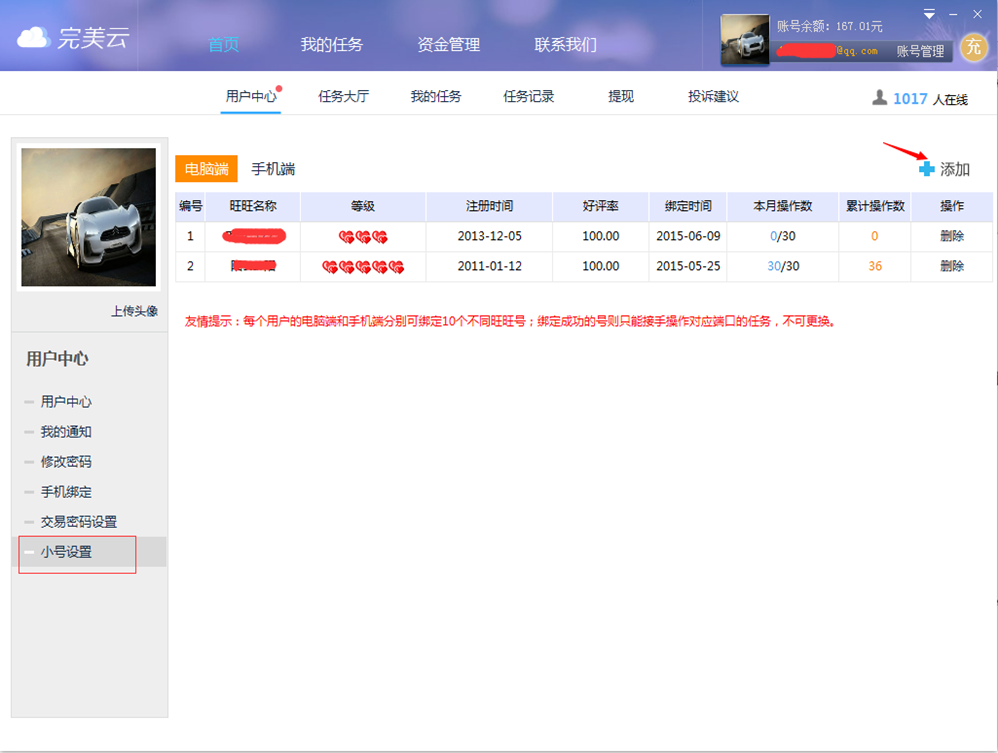998x753 pixels.
Task: Click the small header avatar thumbnail
Action: pyautogui.click(x=745, y=39)
